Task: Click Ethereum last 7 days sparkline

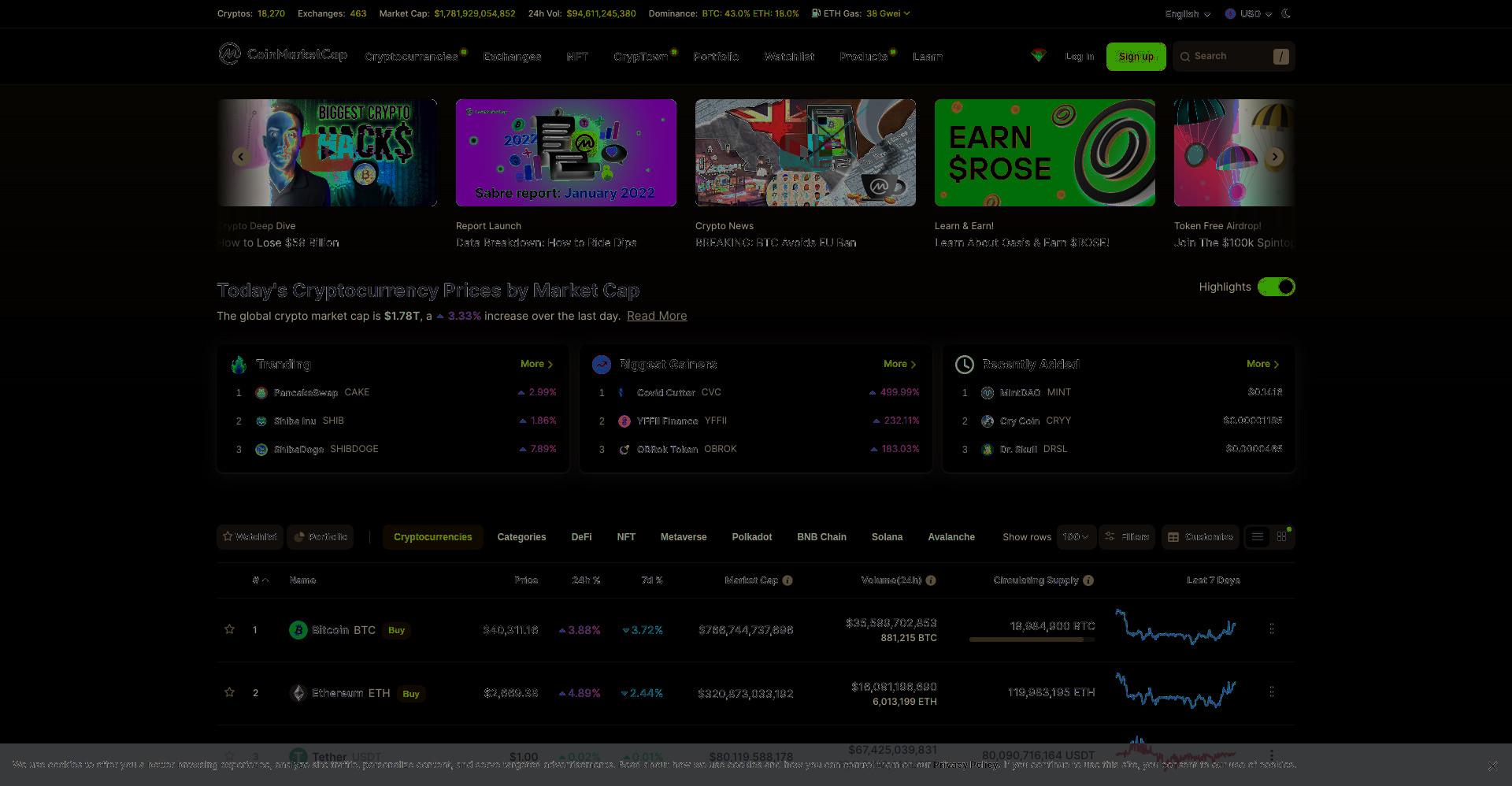Action: [x=1176, y=691]
